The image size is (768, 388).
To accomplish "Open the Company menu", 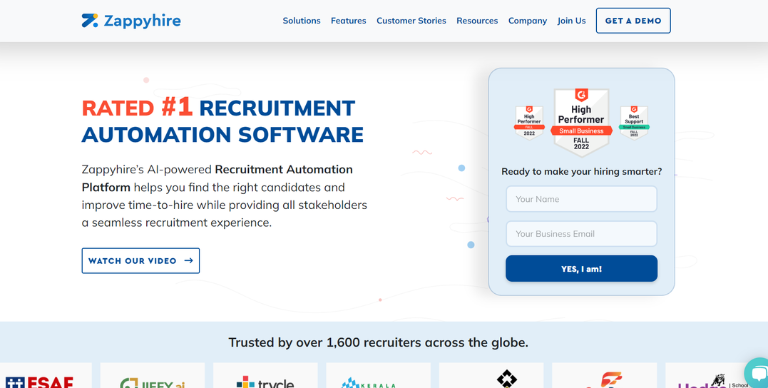I will point(528,21).
